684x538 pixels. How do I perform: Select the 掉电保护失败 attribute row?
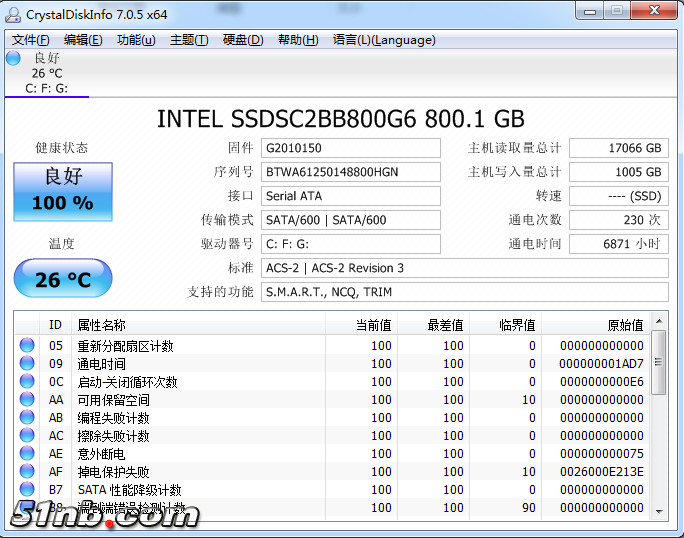tap(332, 471)
